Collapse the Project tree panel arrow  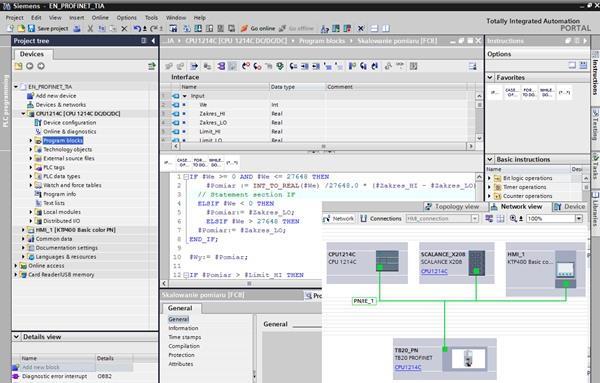click(153, 41)
